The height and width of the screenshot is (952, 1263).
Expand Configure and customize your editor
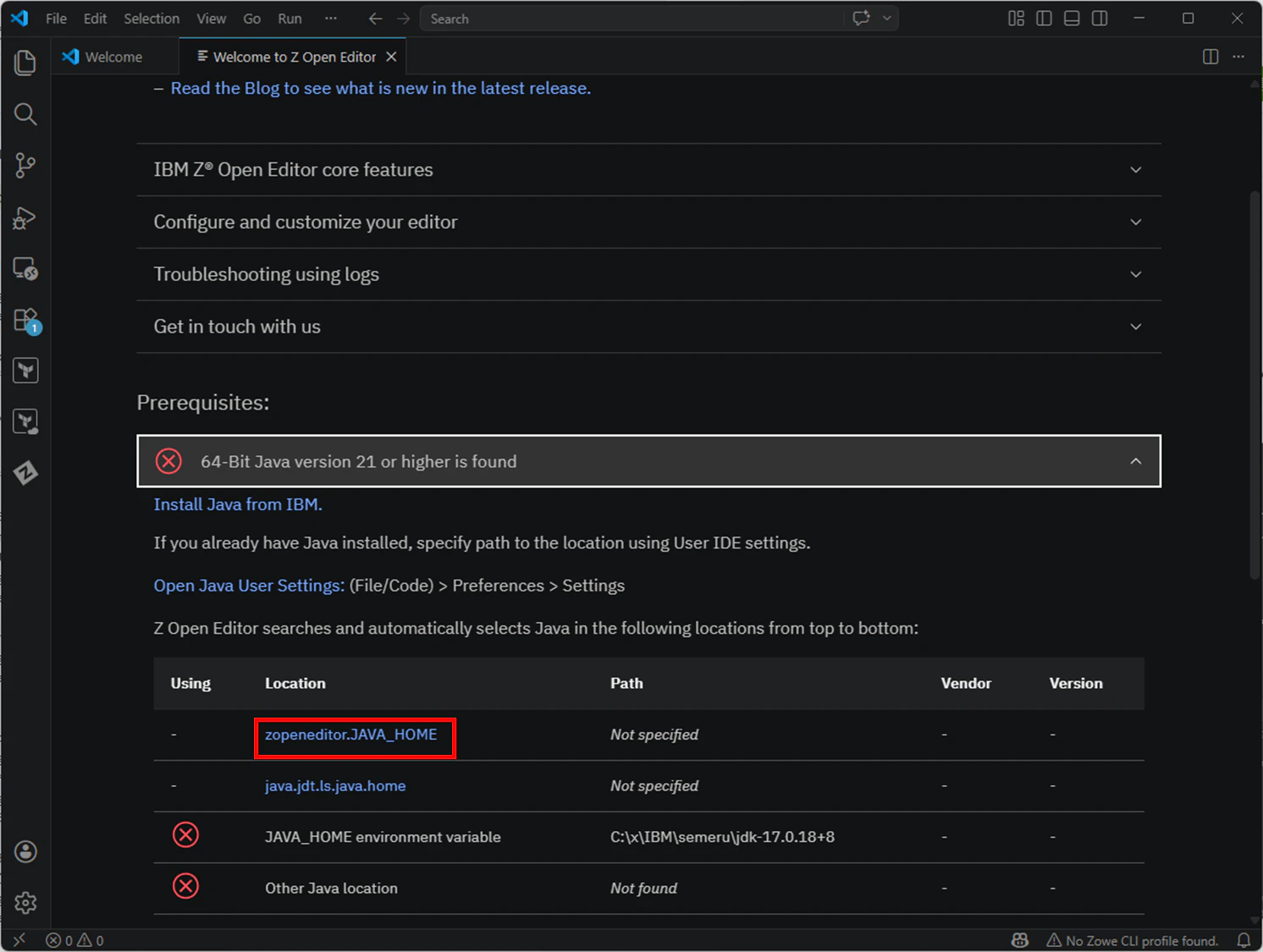pos(648,223)
